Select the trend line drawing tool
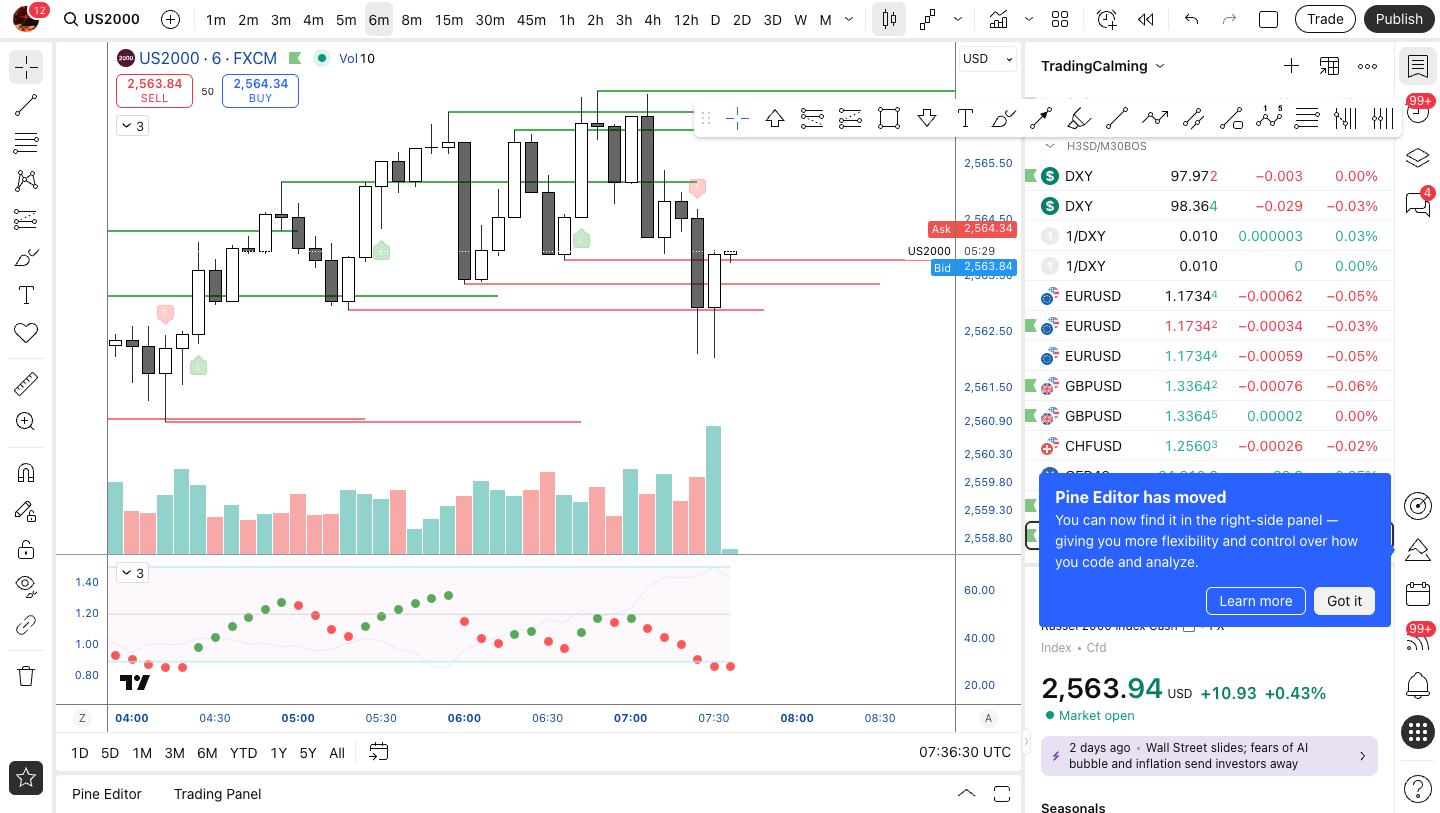Viewport: 1440px width, 813px height. [x=26, y=105]
